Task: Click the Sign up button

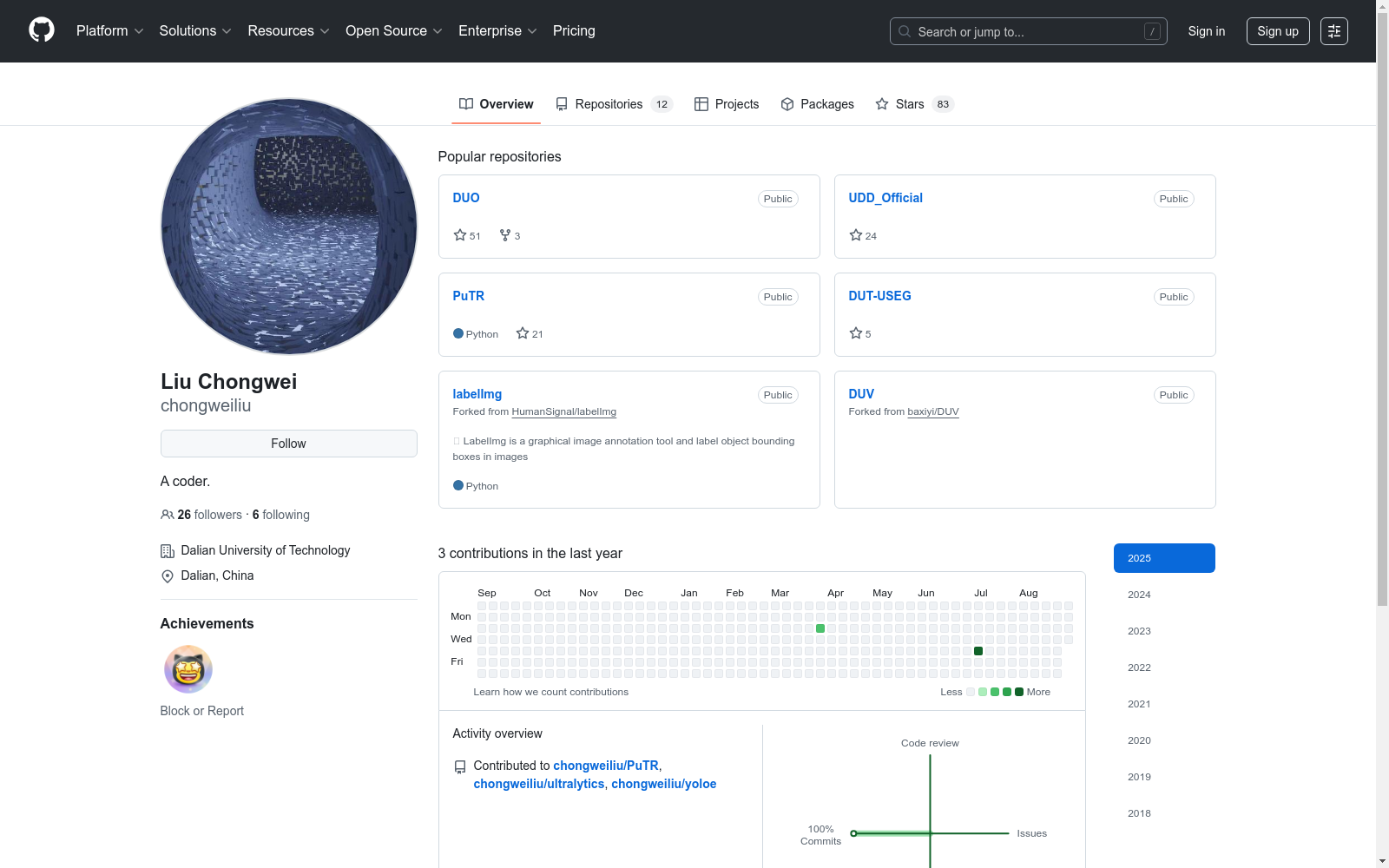Action: 1278,31
